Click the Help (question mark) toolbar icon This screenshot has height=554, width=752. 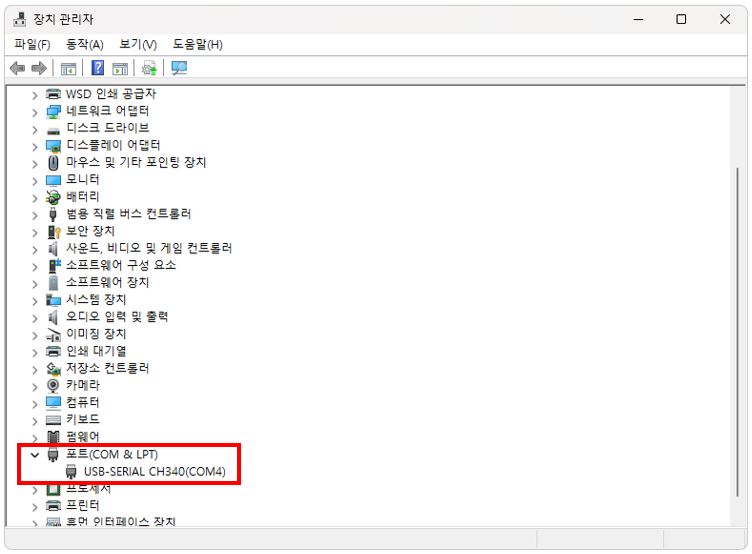[98, 68]
